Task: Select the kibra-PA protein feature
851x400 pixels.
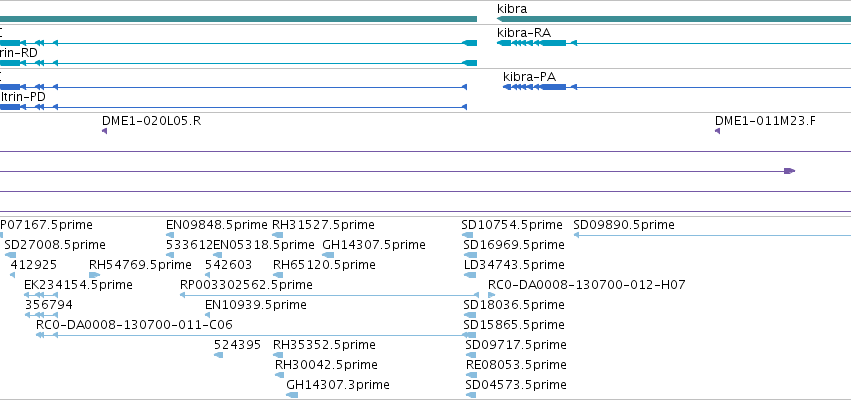Action: (677, 87)
